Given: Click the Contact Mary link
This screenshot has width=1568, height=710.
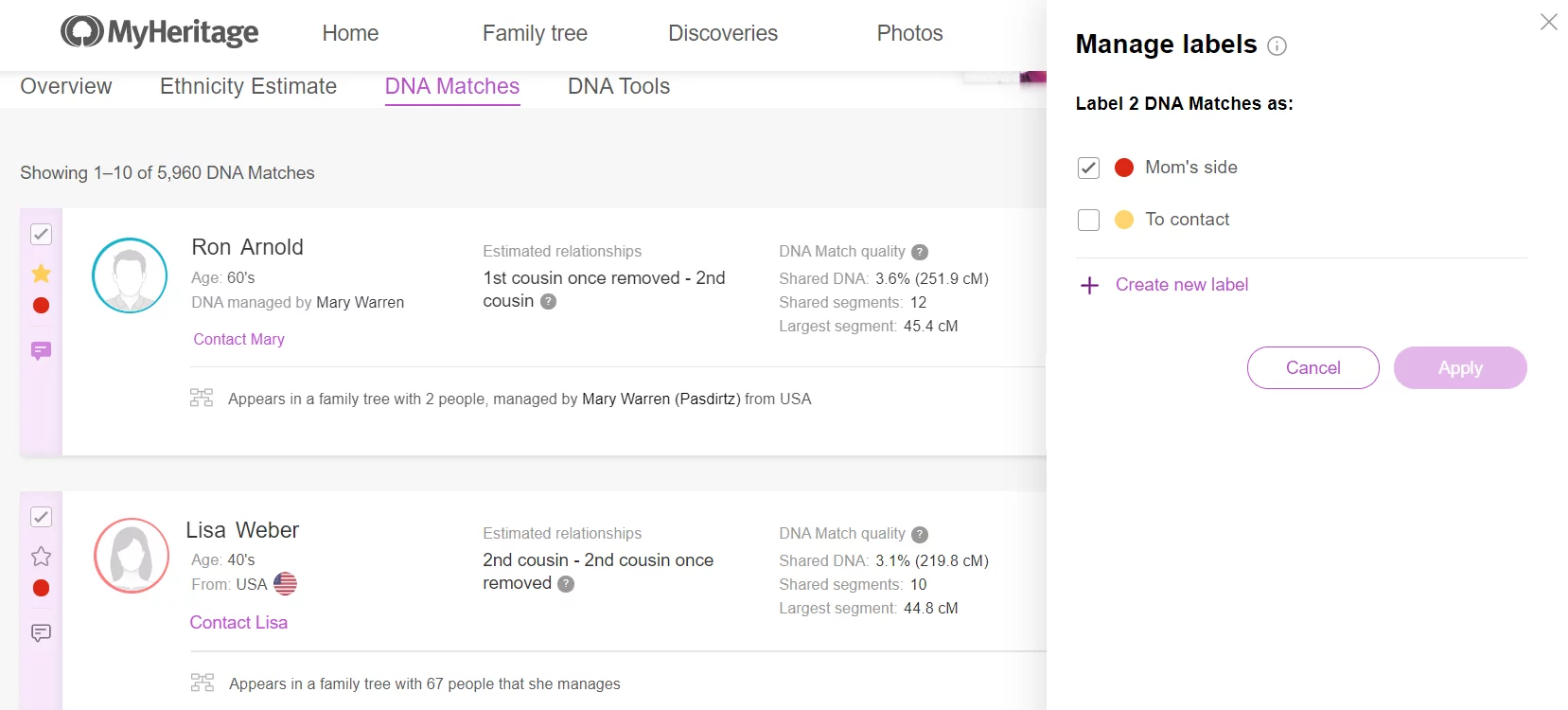Looking at the screenshot, I should (x=238, y=339).
